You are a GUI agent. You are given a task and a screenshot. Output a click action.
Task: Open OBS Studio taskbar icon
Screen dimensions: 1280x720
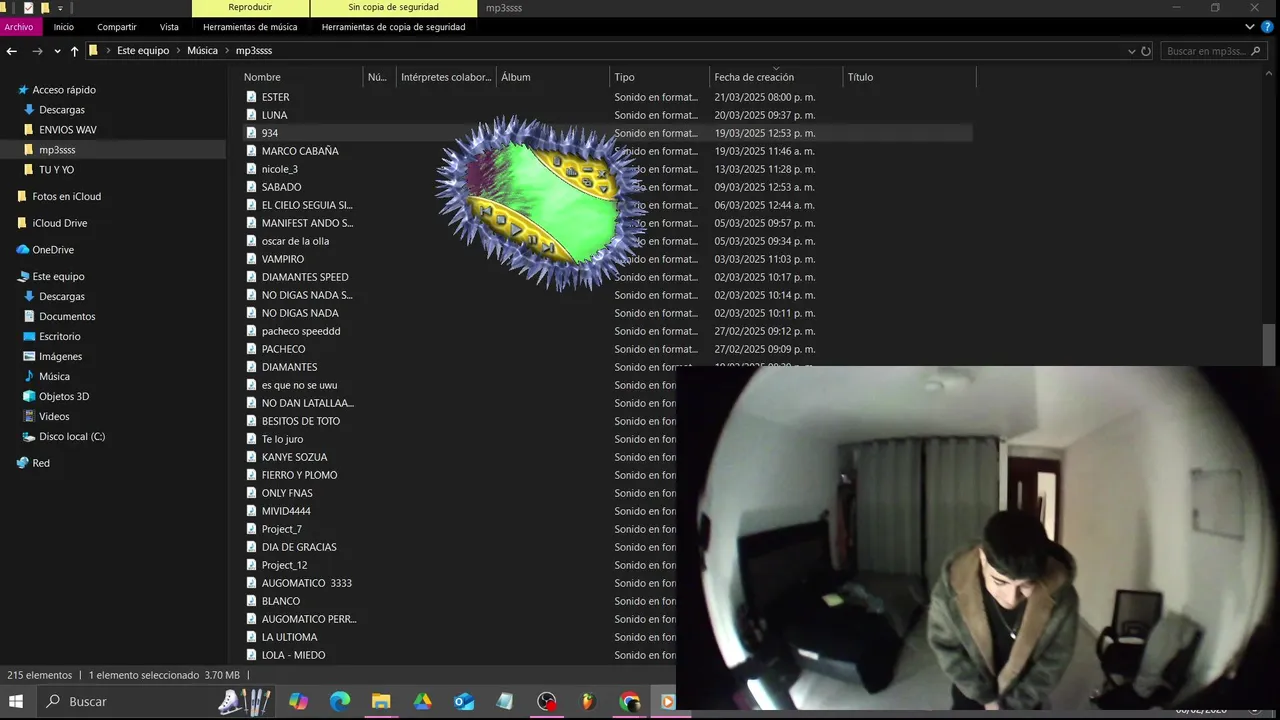[x=546, y=702]
